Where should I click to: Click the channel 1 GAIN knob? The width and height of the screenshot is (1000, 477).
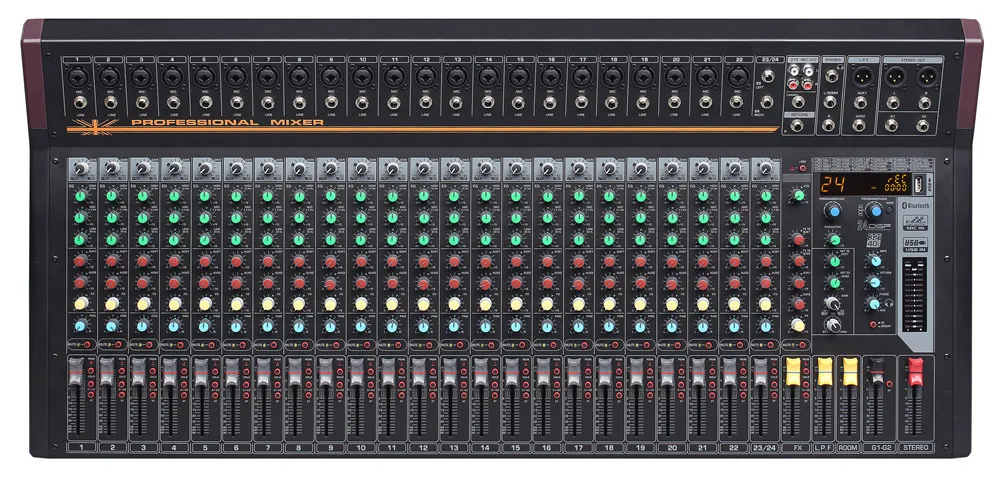pyautogui.click(x=81, y=169)
